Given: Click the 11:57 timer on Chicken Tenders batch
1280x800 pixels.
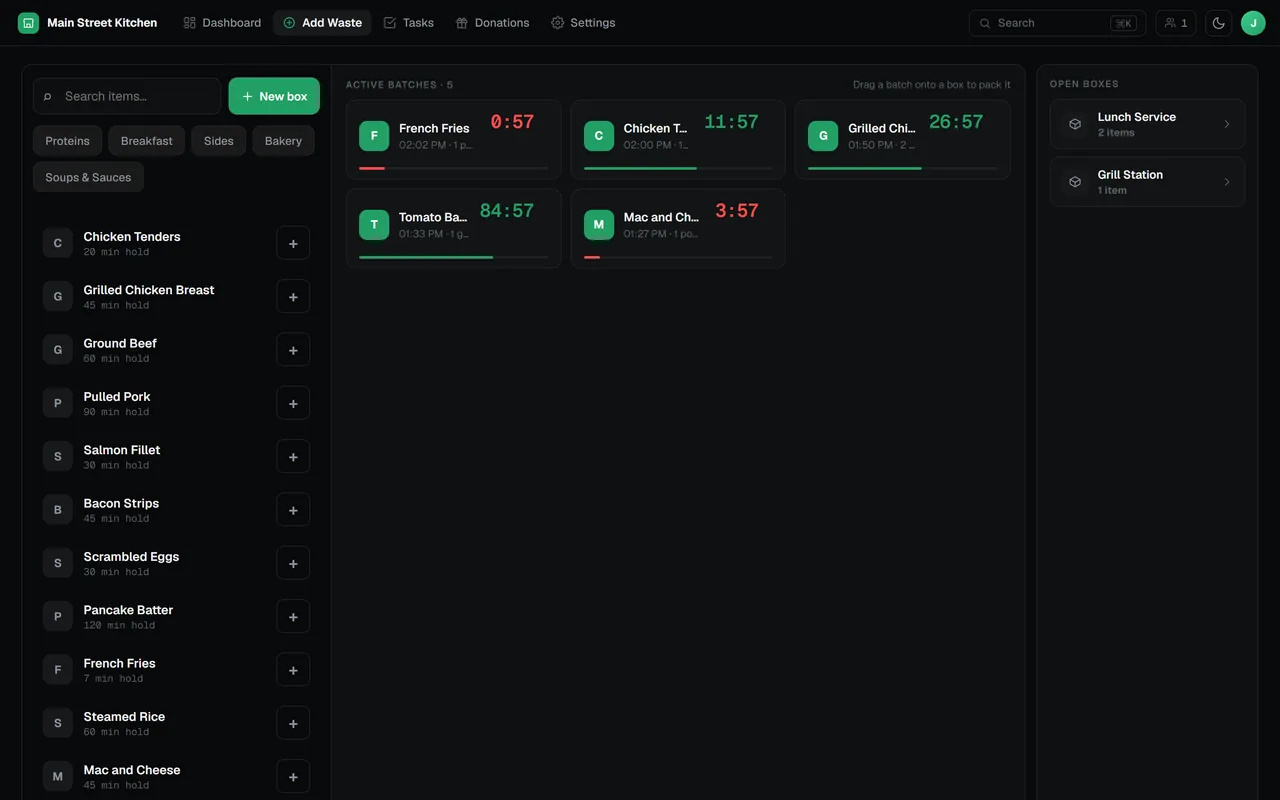Looking at the screenshot, I should click(x=731, y=122).
